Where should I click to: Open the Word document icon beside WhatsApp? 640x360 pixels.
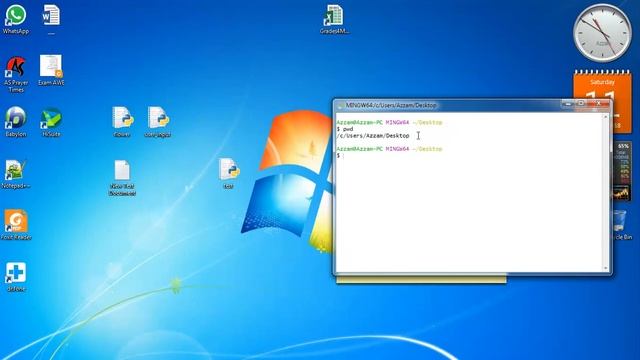point(51,18)
